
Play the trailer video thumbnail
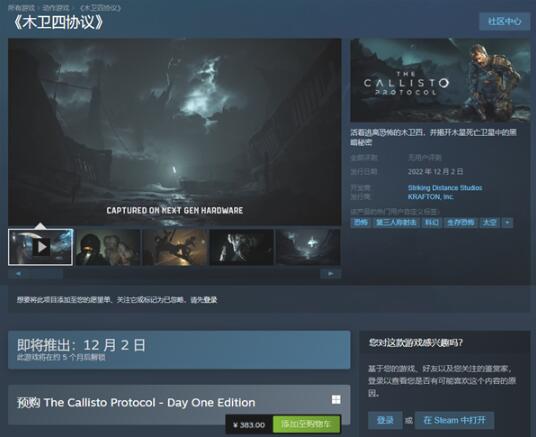(x=40, y=247)
